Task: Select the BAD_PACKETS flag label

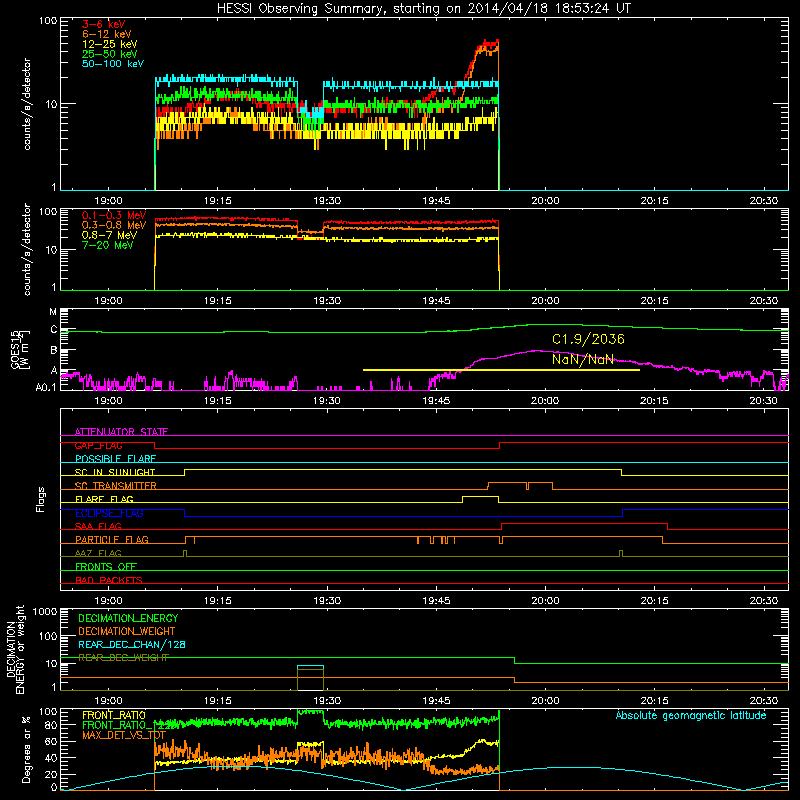Action: (109, 580)
